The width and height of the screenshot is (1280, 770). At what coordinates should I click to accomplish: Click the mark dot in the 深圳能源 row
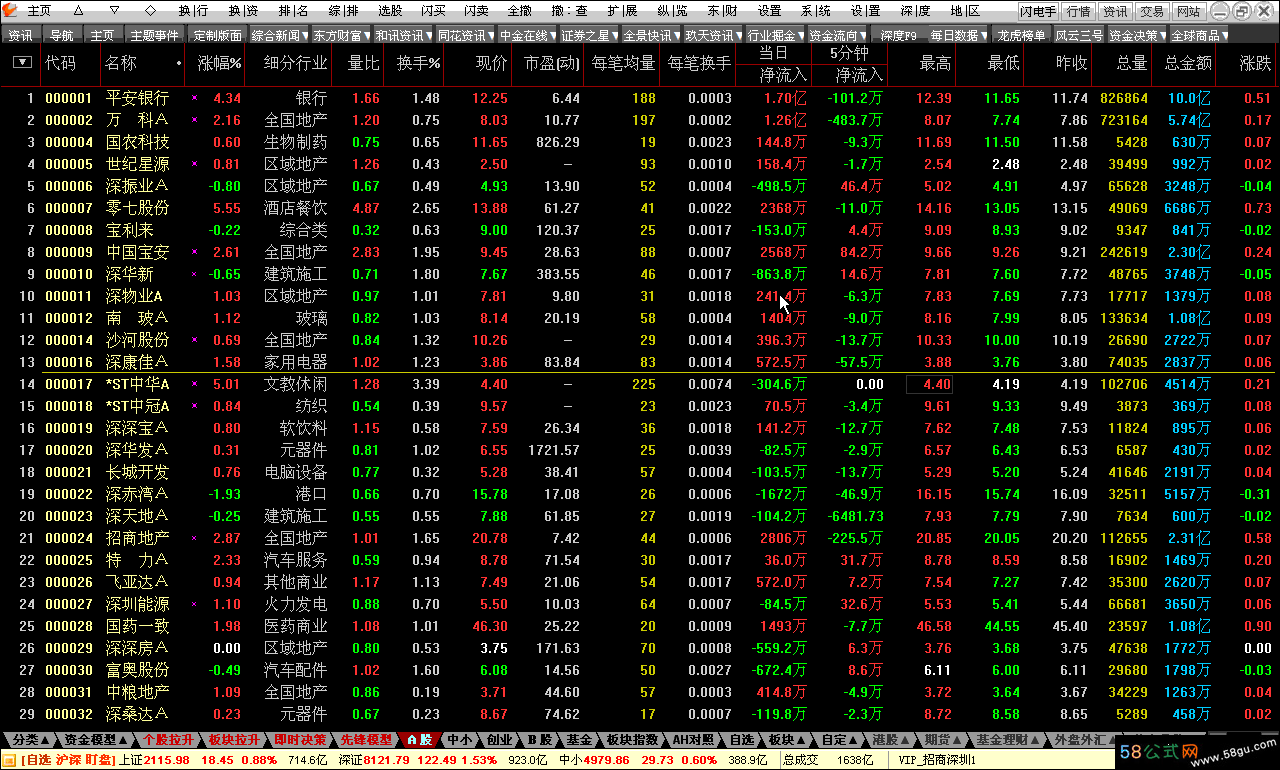pos(194,605)
